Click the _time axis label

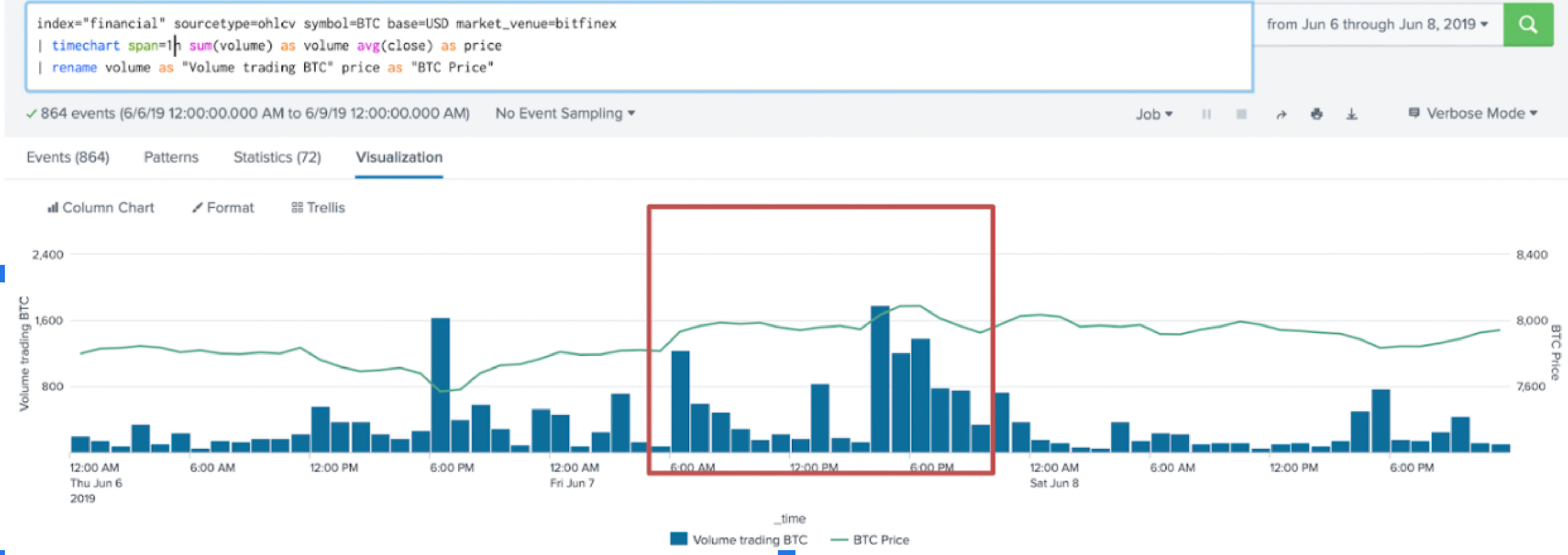pyautogui.click(x=790, y=519)
